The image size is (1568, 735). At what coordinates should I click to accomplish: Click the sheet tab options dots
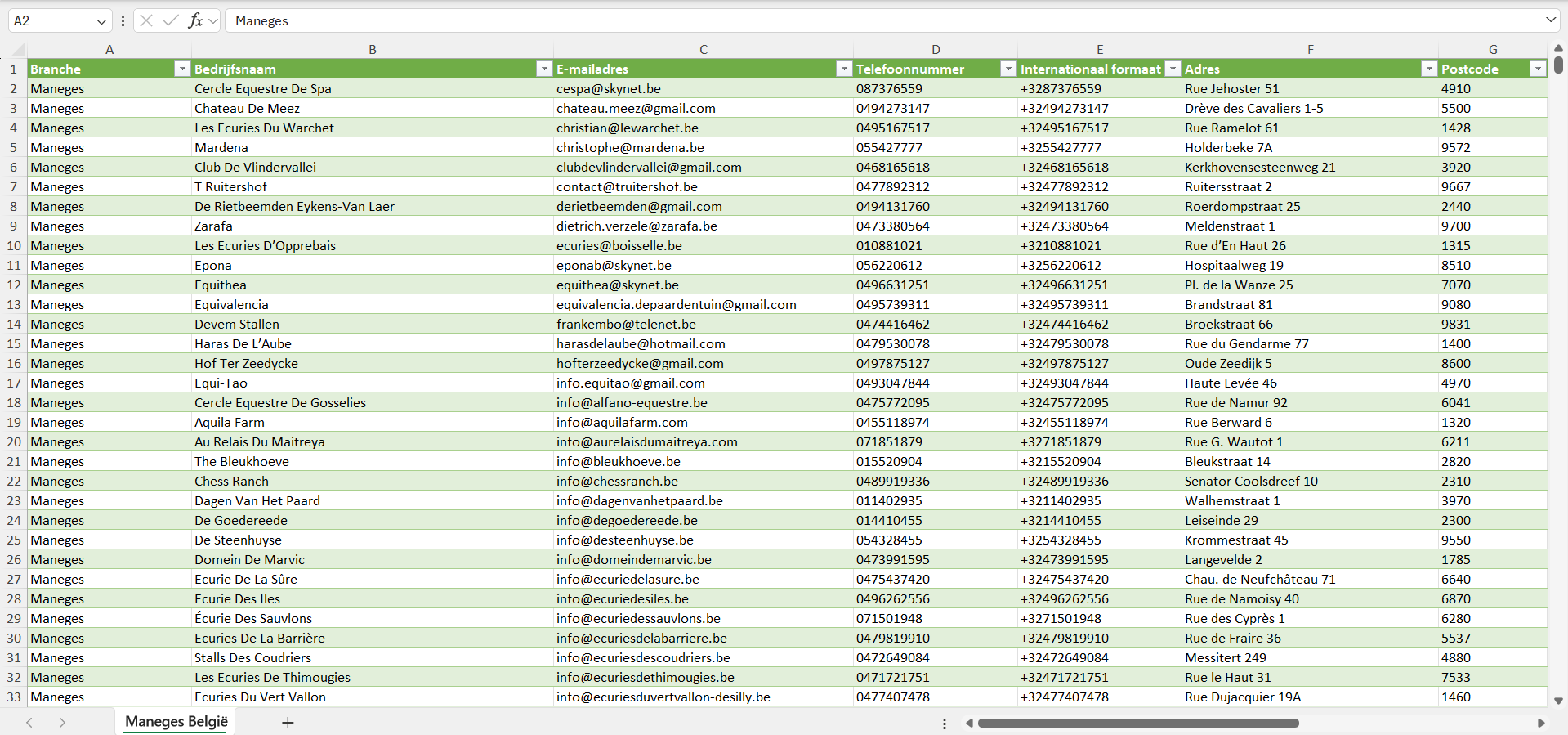click(945, 724)
